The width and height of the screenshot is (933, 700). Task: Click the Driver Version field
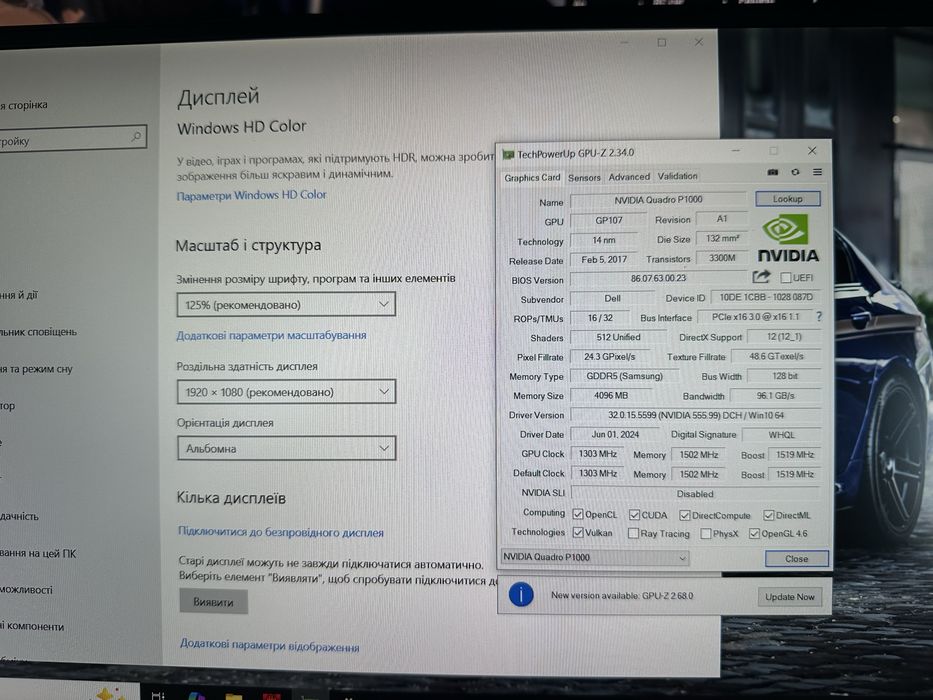(696, 415)
